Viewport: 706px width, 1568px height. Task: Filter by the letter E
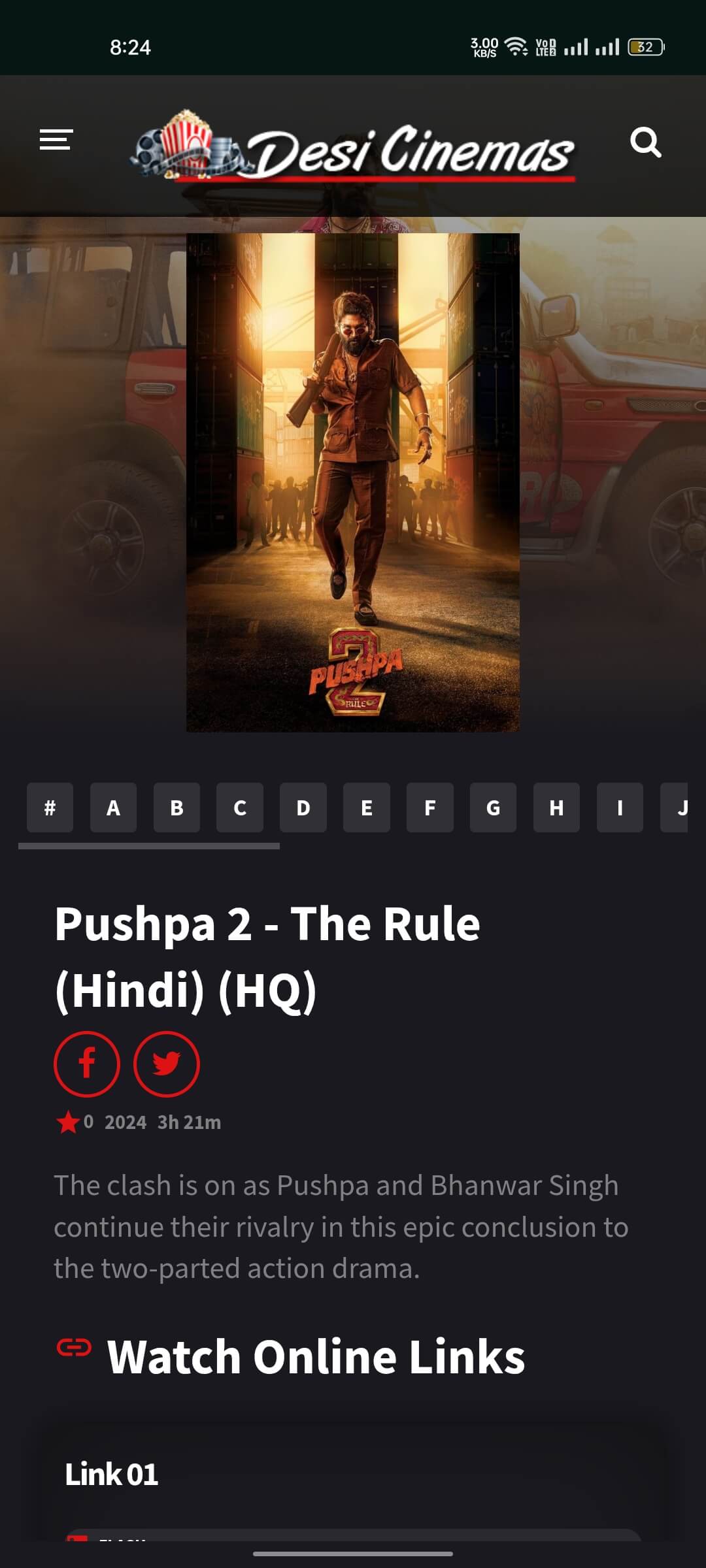pyautogui.click(x=367, y=808)
